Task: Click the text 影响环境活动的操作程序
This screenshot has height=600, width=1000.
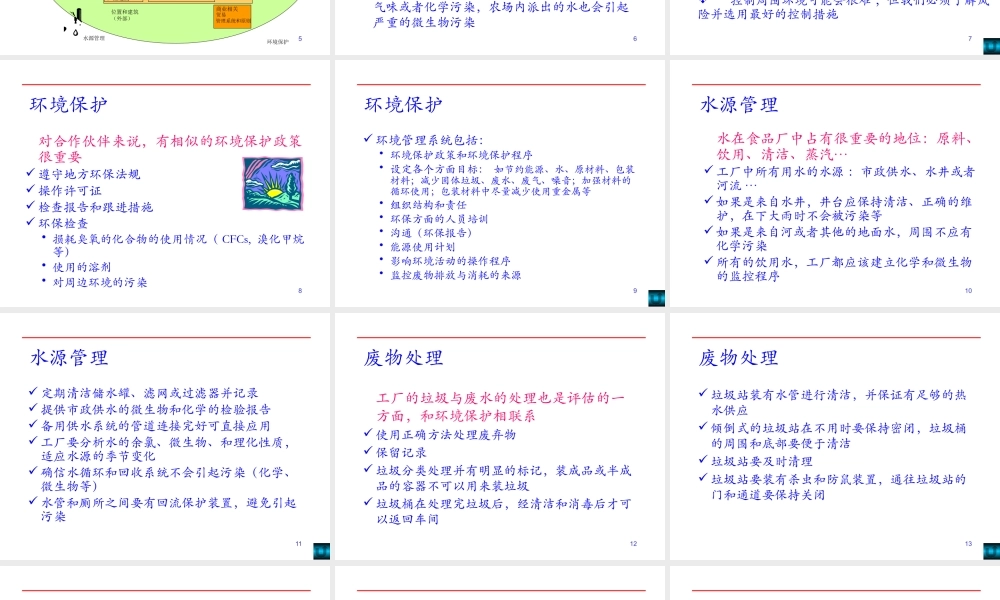Action: [450, 261]
